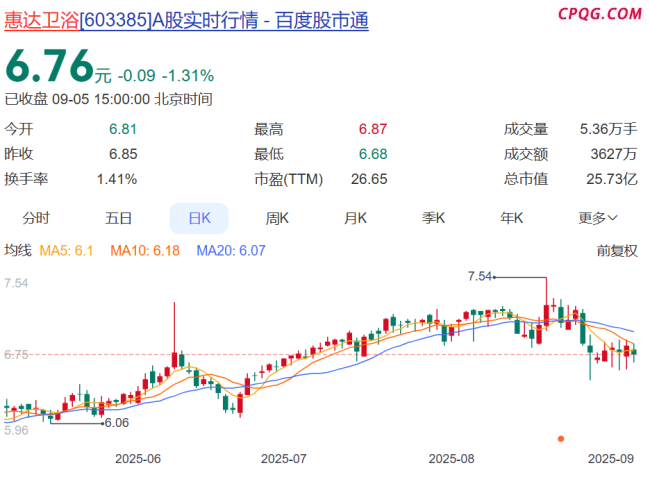Click the 7.54 high price marker
The image size is (650, 477).
pos(480,276)
